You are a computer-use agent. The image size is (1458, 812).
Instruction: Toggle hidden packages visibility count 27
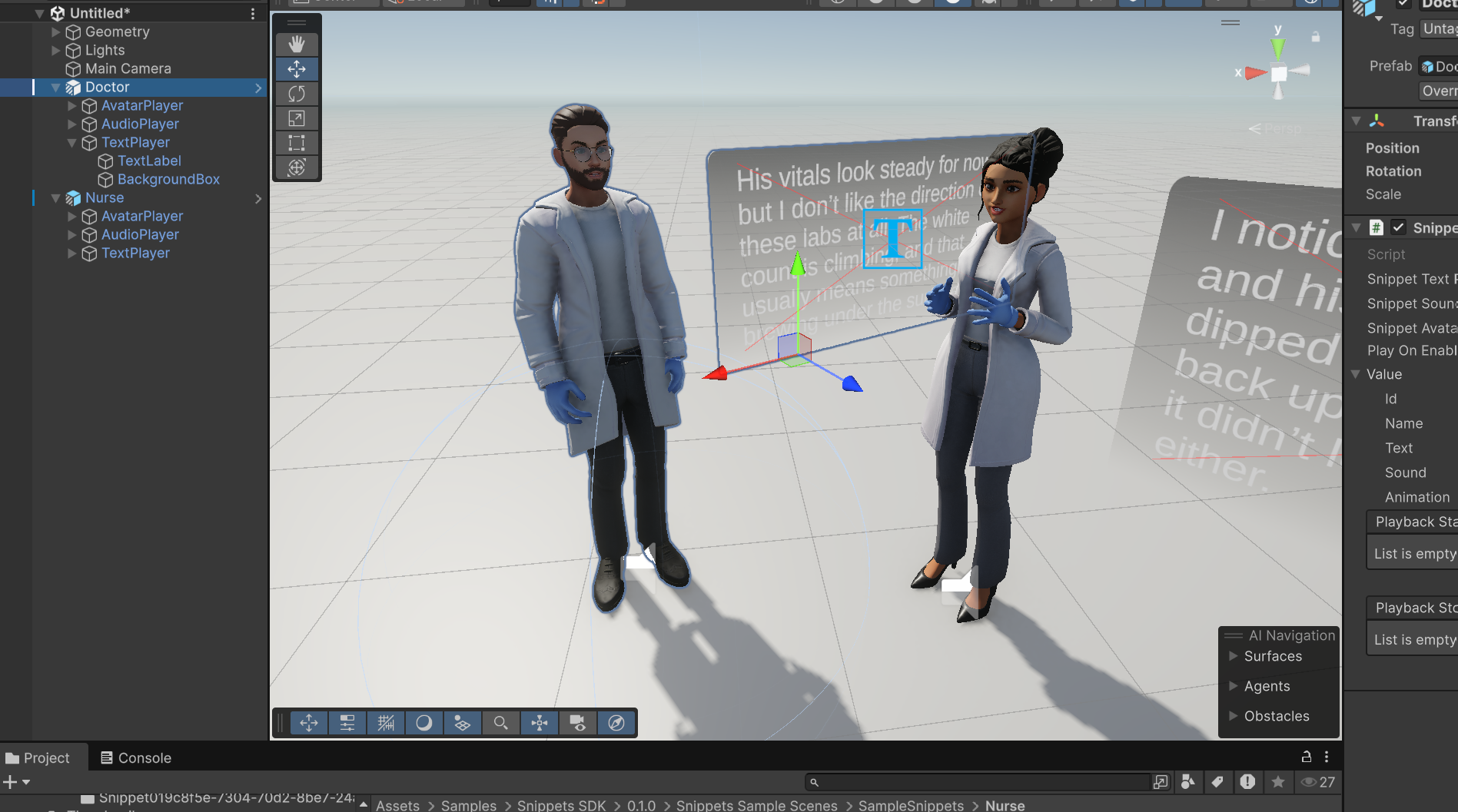1318,782
